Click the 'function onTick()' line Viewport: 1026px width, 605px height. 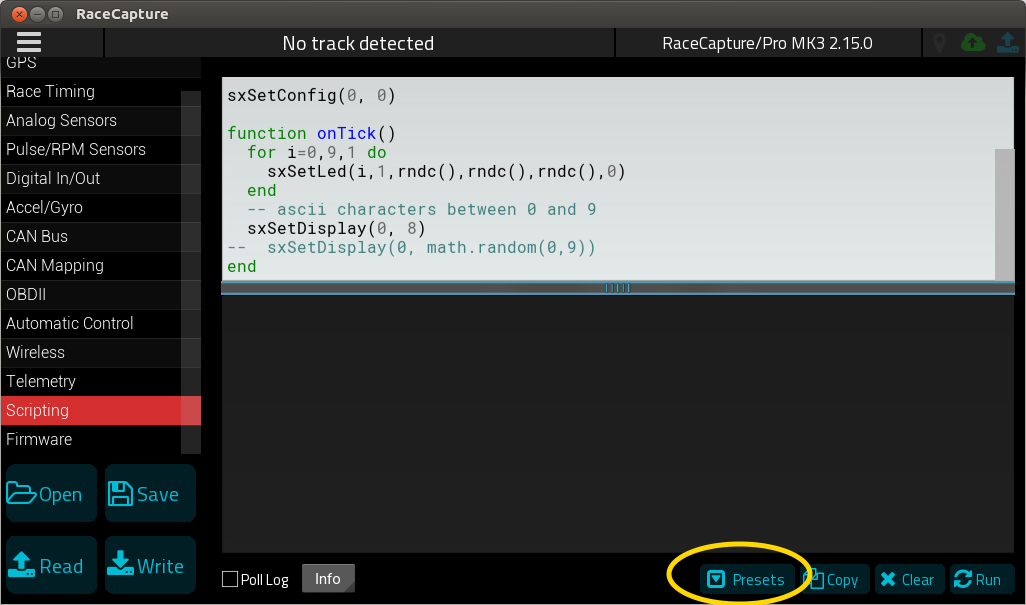click(311, 133)
